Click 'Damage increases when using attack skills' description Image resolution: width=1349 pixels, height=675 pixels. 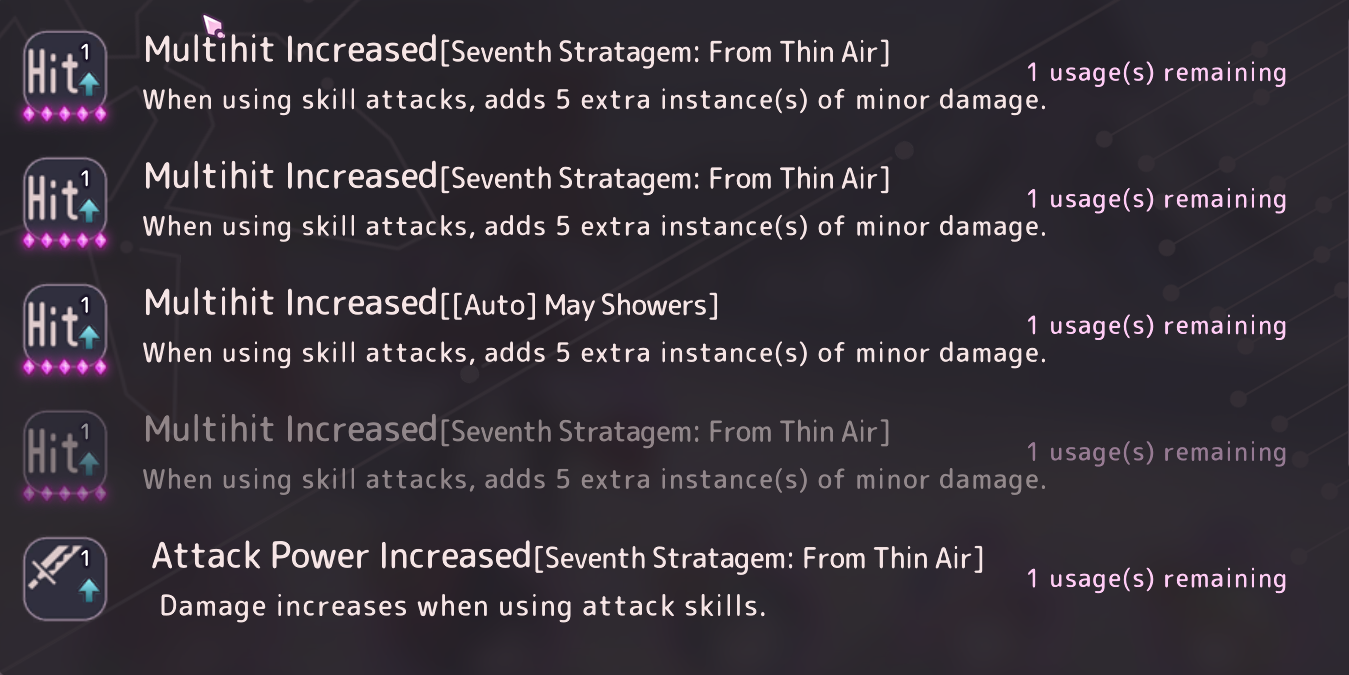463,606
